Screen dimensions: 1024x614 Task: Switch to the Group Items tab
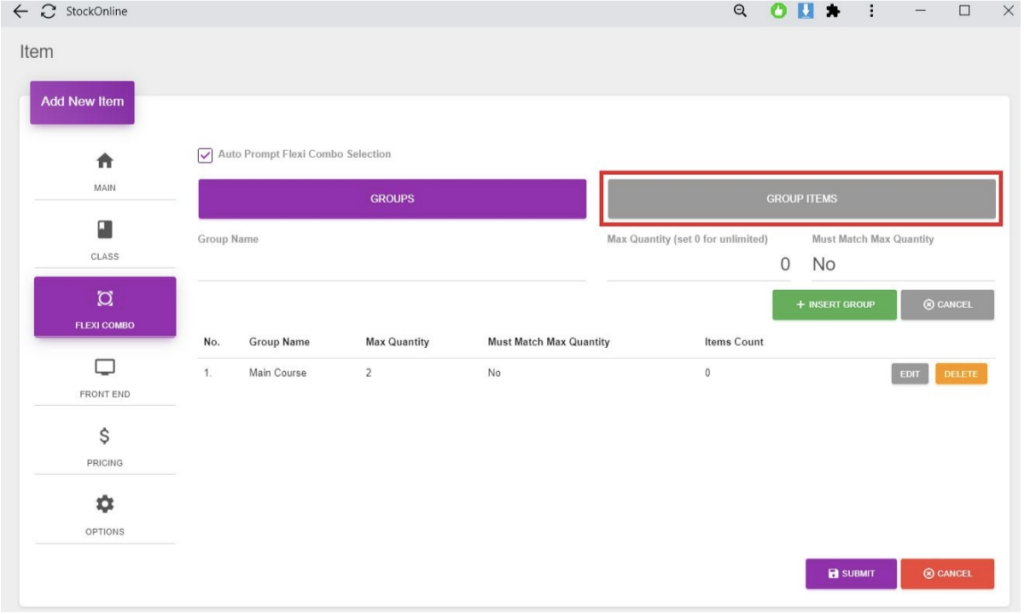(801, 199)
